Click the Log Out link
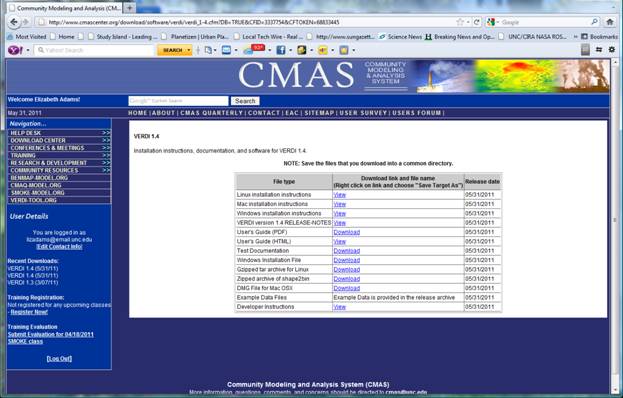Image resolution: width=623 pixels, height=398 pixels. pyautogui.click(x=59, y=359)
